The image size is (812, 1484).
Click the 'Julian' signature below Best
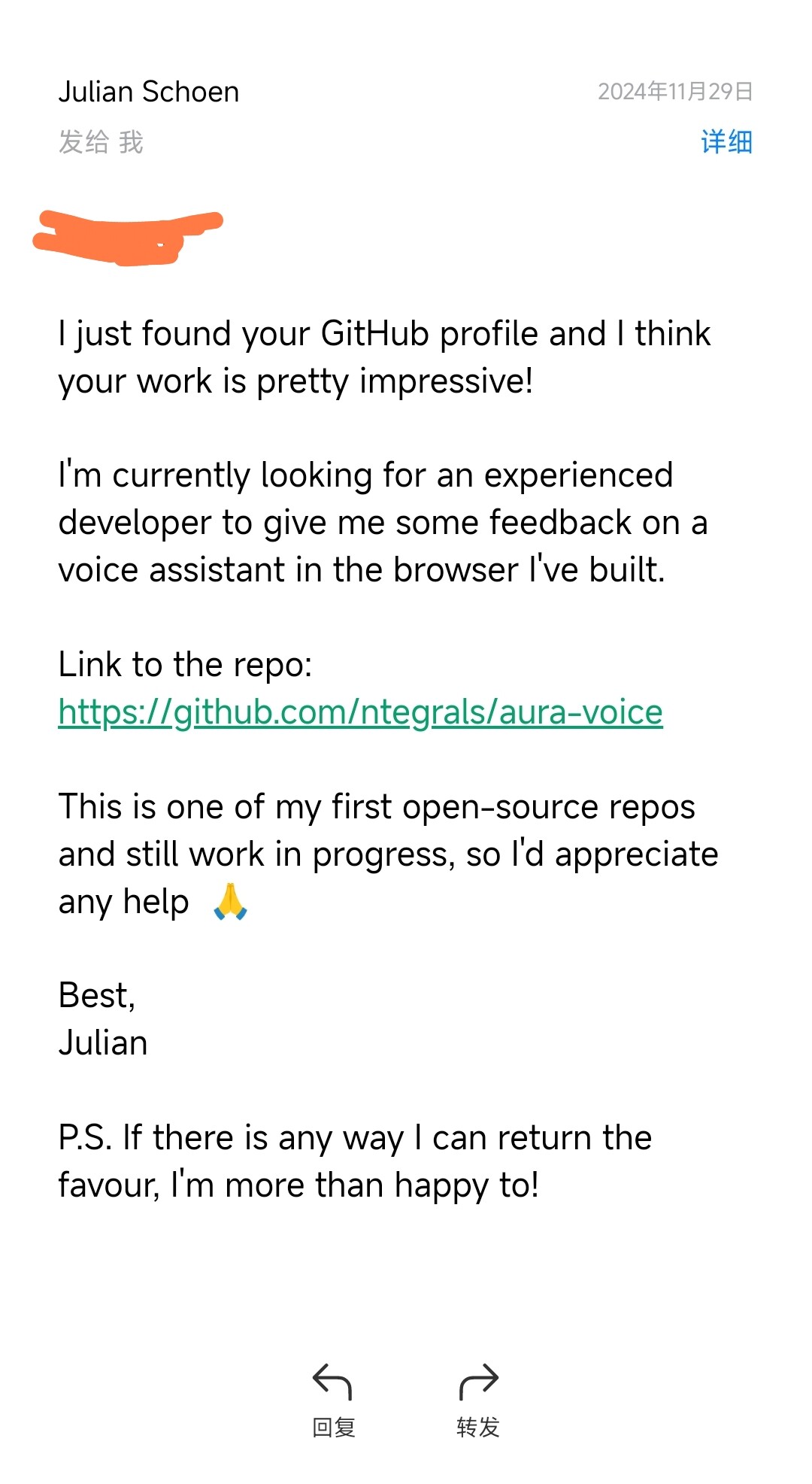[x=103, y=1043]
